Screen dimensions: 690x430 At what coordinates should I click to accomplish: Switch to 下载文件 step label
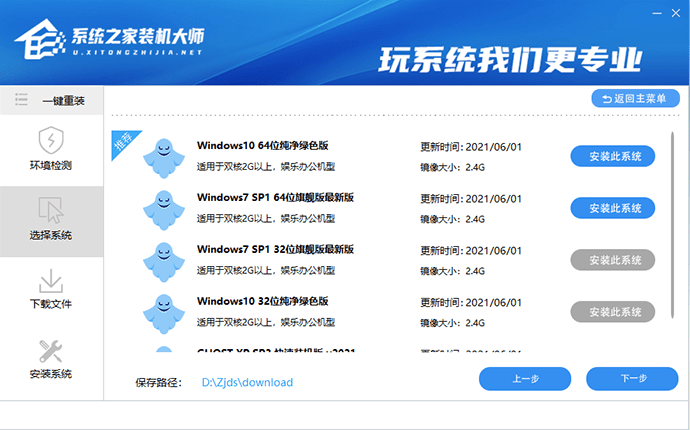point(51,304)
